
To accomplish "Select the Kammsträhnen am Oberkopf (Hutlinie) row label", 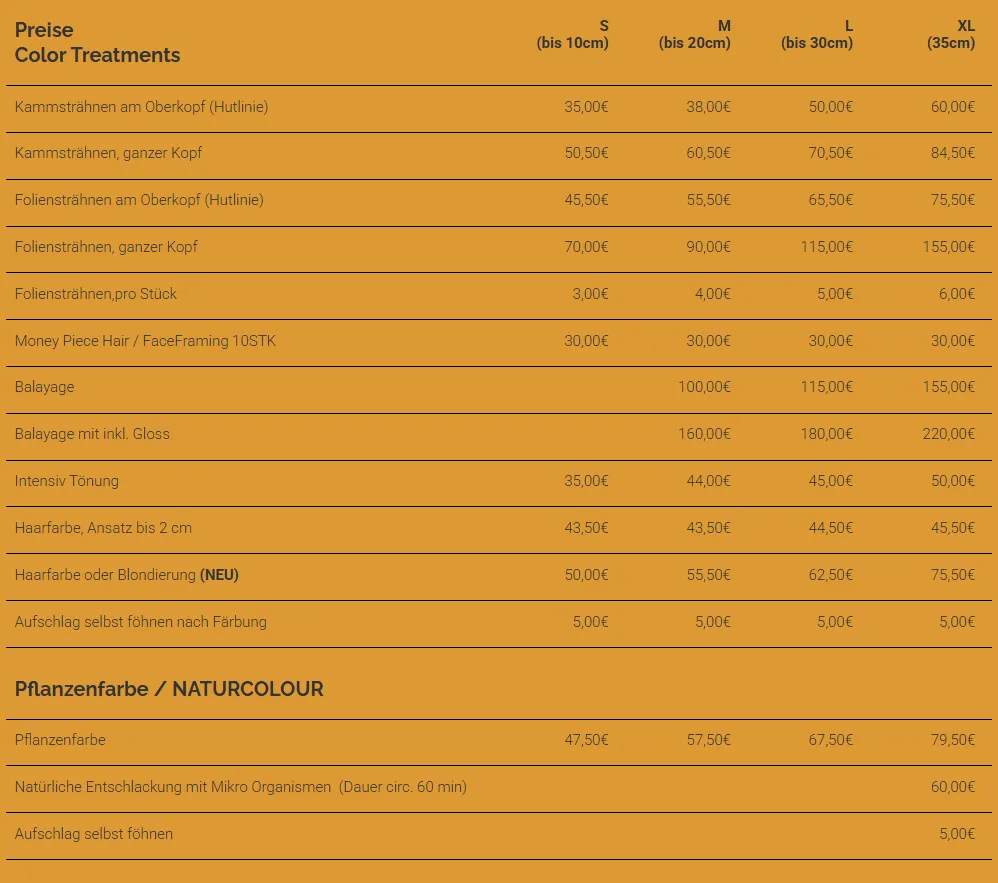I will click(x=141, y=107).
